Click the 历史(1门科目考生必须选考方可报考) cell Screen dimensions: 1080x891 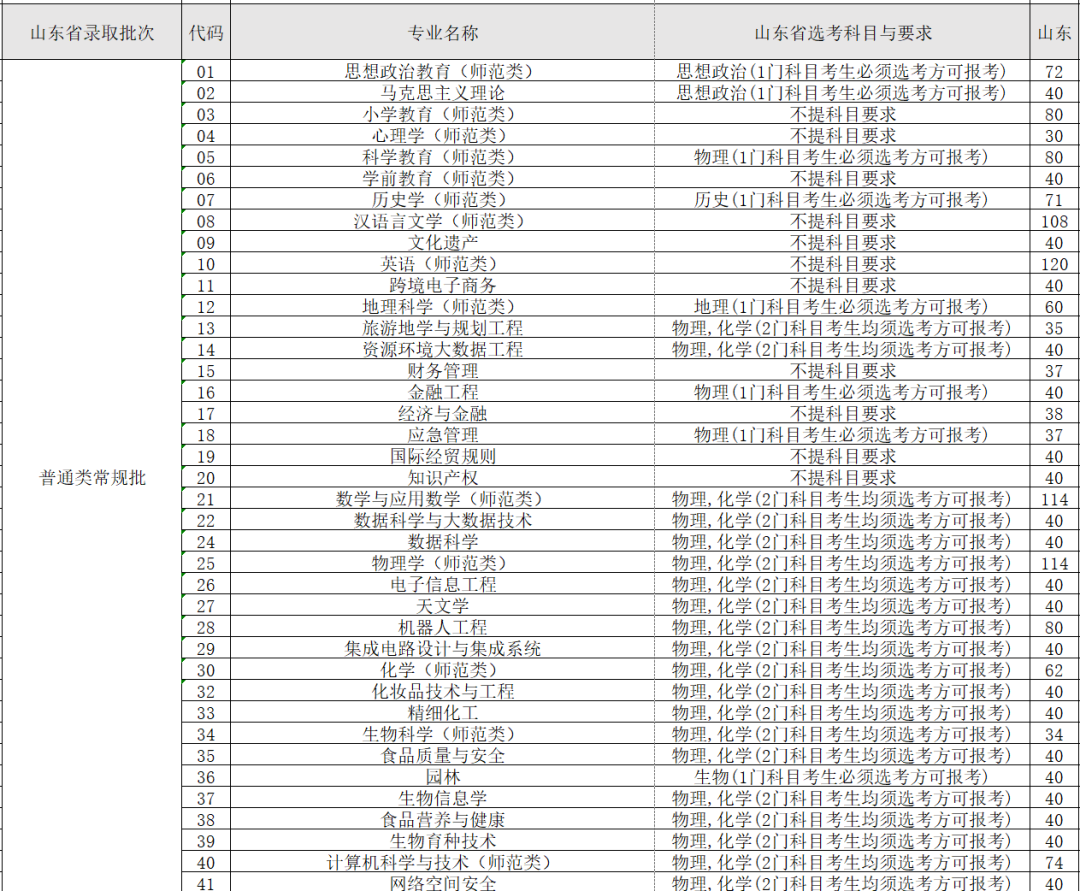pyautogui.click(x=842, y=199)
